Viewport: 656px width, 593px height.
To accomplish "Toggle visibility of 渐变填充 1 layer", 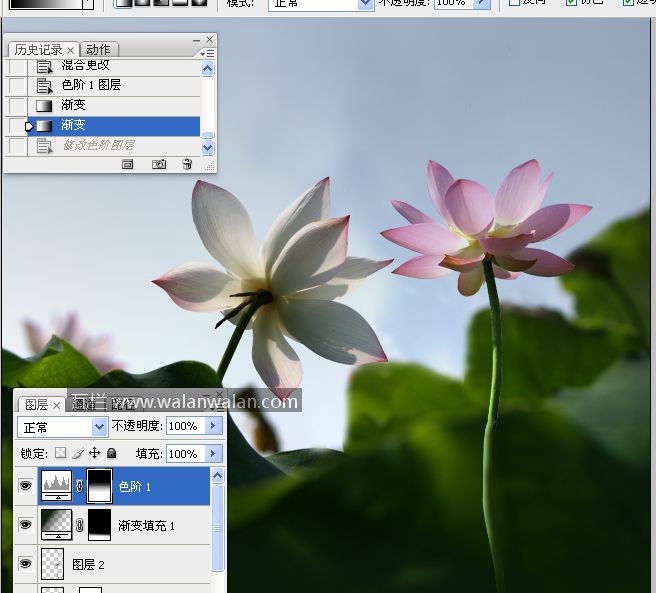I will [x=26, y=525].
